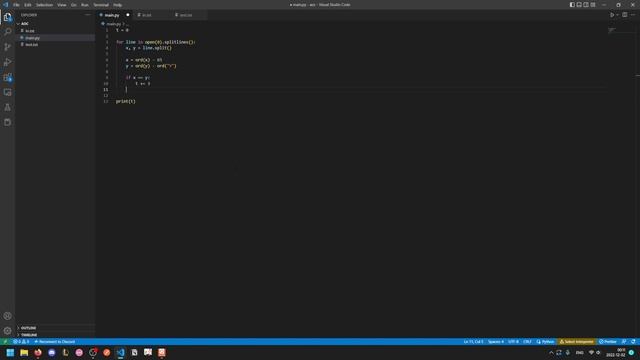This screenshot has height=360, width=640.
Task: Open the Run and Debug view
Action: pyautogui.click(x=7, y=62)
